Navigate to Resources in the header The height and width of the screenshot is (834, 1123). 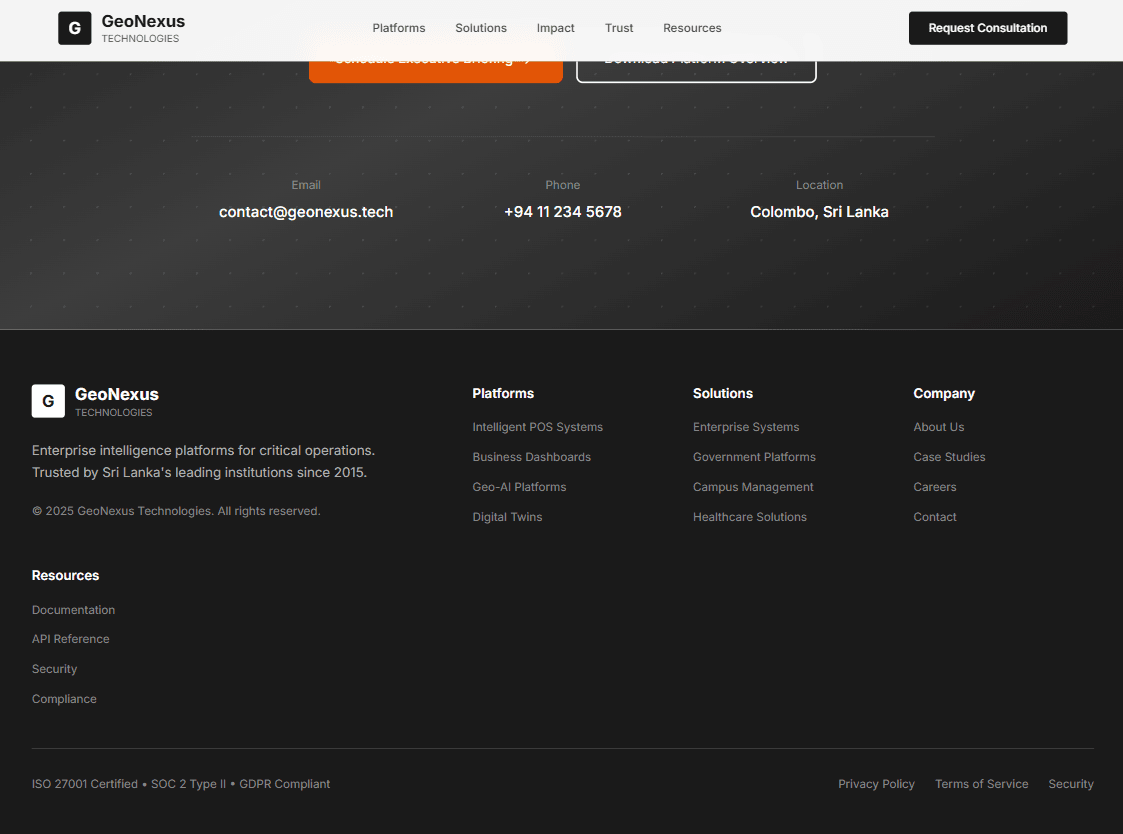(692, 28)
